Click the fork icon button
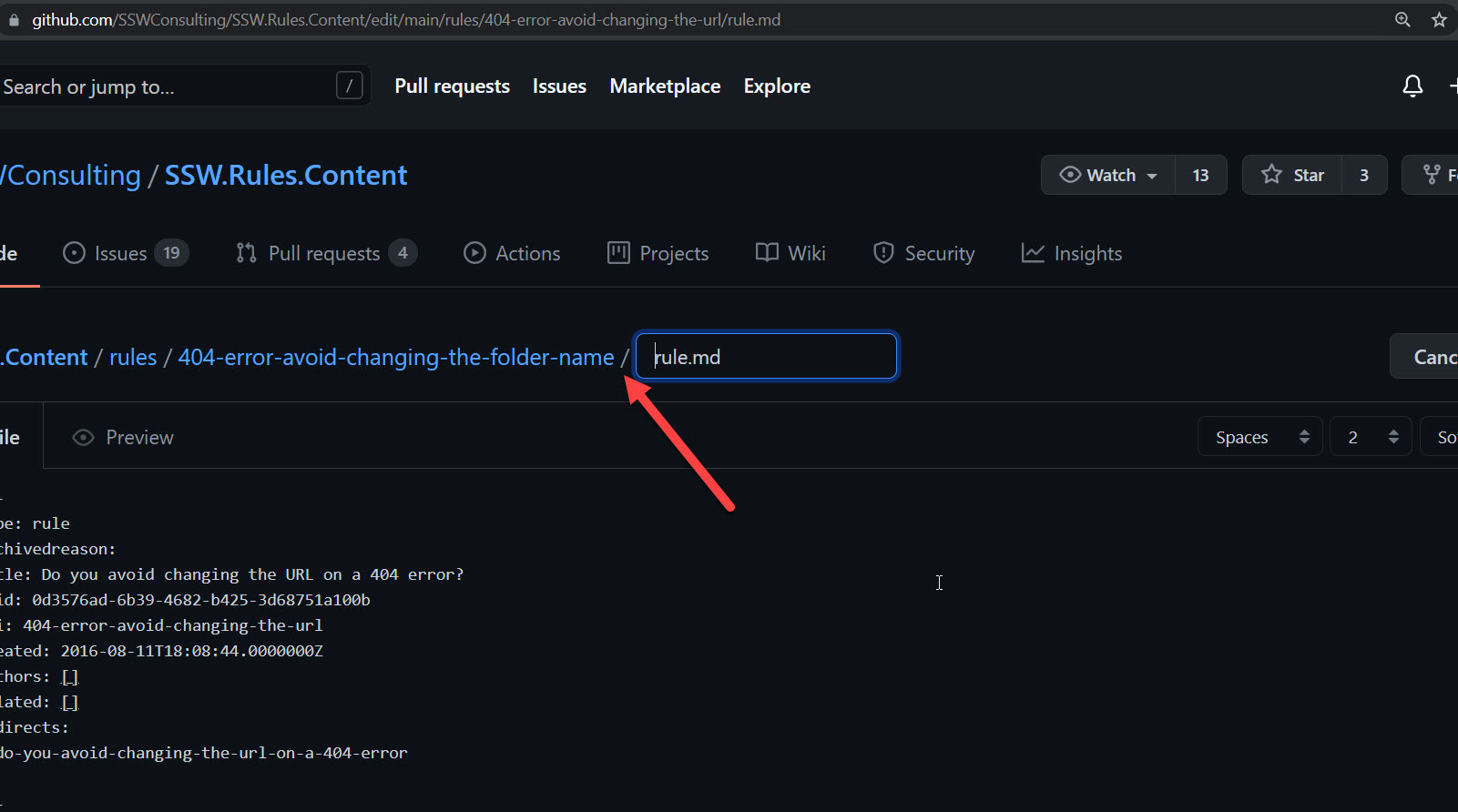Viewport: 1458px width, 812px height. pyautogui.click(x=1432, y=175)
